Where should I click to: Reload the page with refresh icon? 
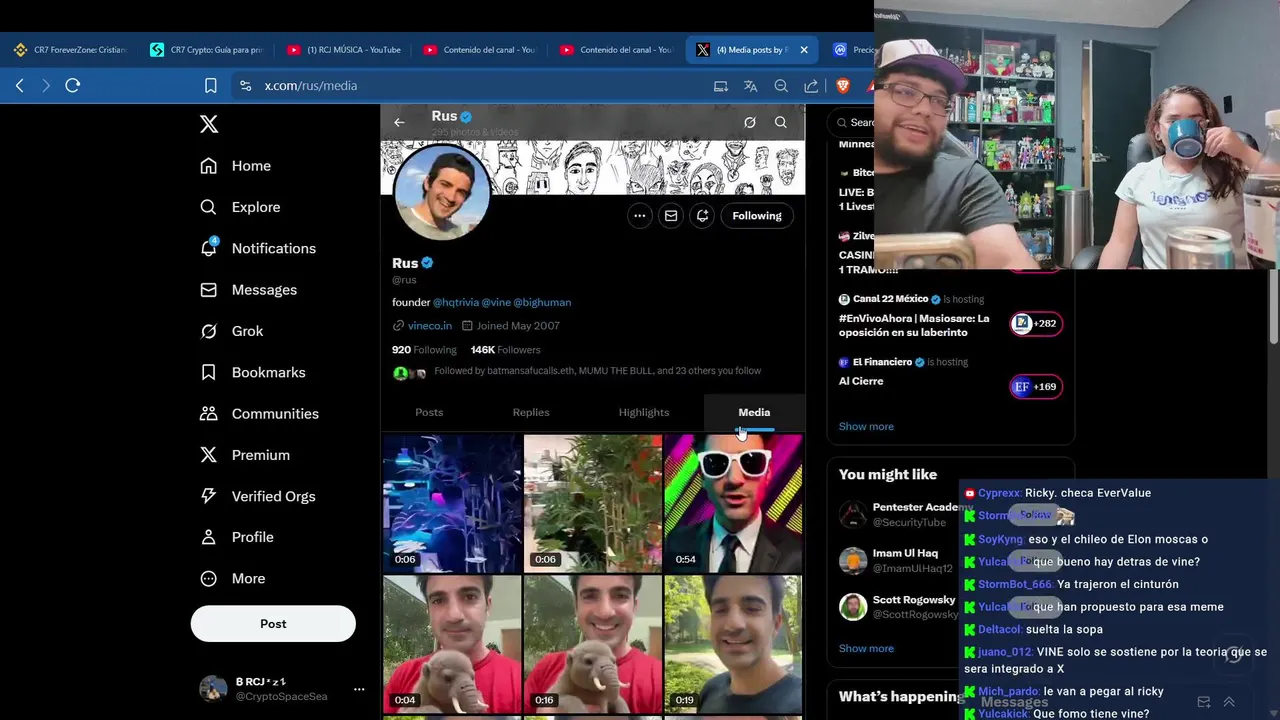click(73, 86)
